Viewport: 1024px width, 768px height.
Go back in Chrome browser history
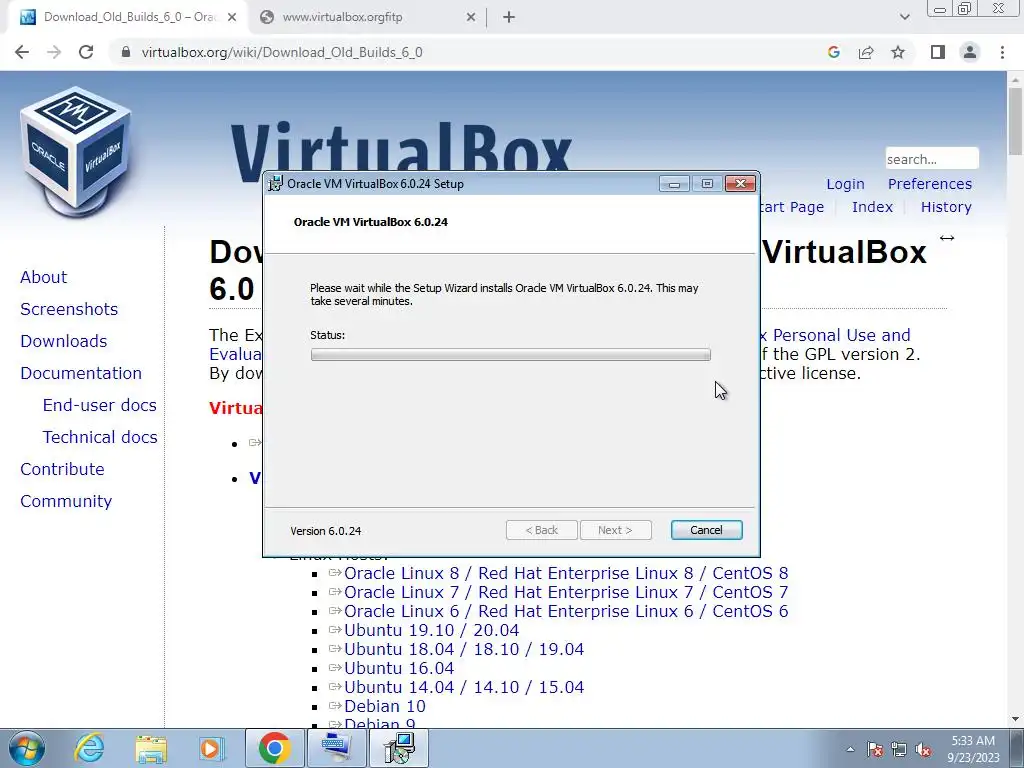(22, 52)
